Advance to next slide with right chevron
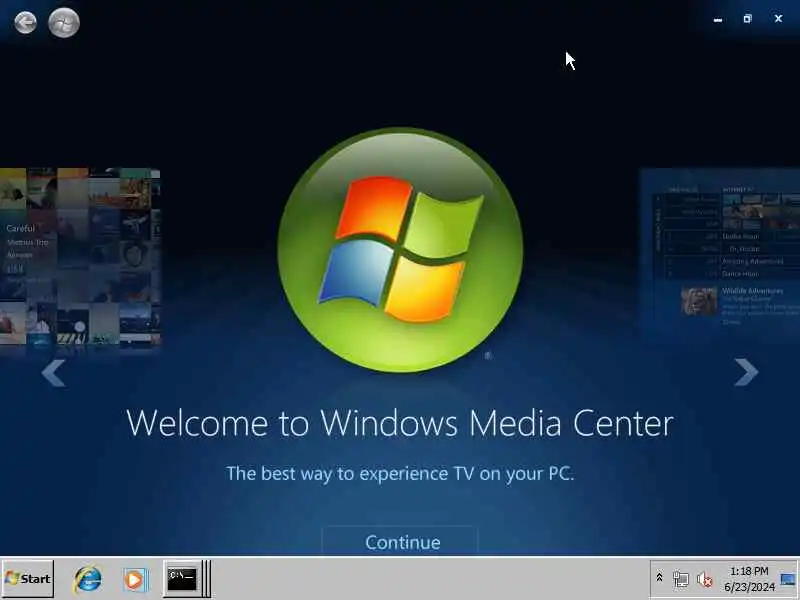Screen dimensions: 800x600 coord(746,372)
